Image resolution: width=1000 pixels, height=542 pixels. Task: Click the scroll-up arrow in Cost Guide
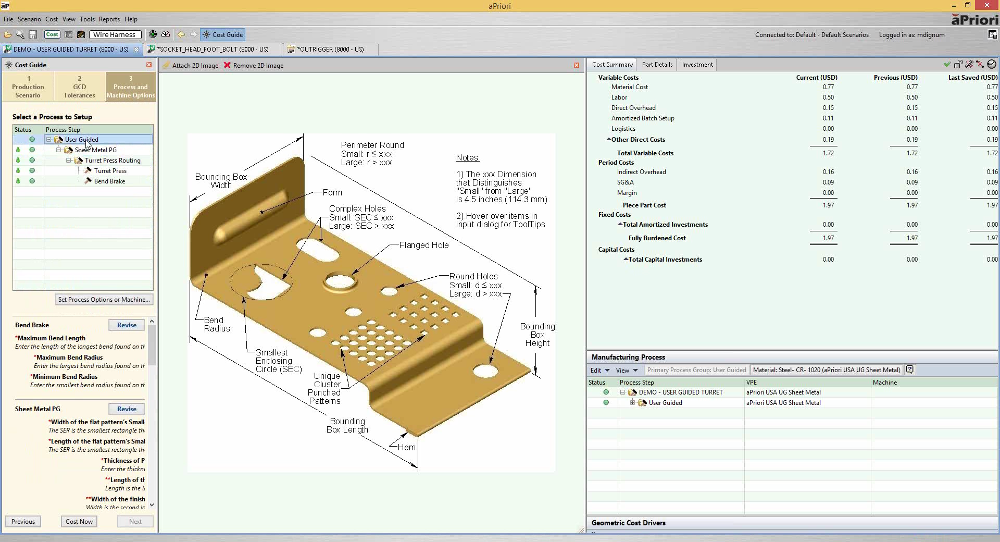coord(151,321)
